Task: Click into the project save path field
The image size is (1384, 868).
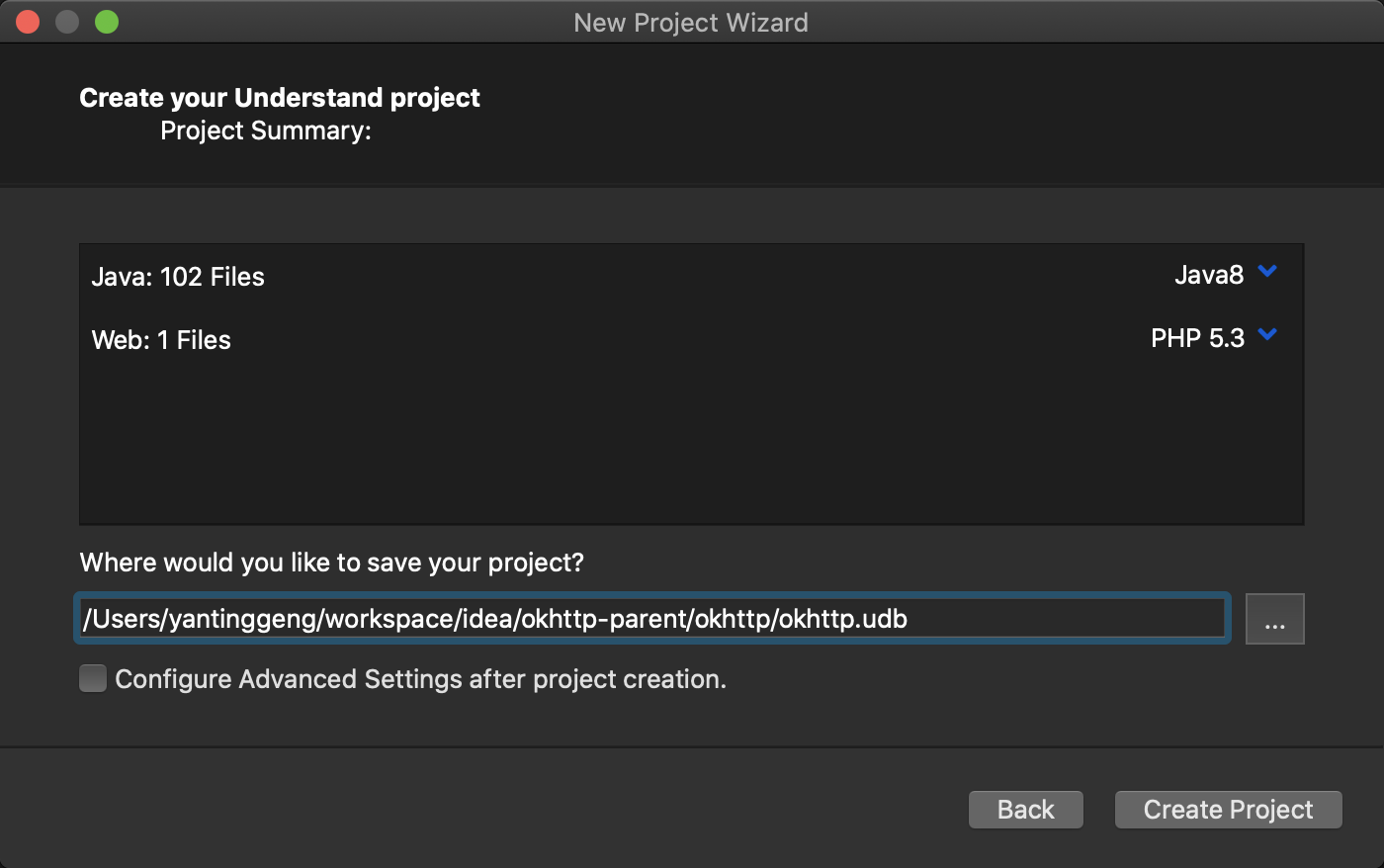Action: [650, 619]
